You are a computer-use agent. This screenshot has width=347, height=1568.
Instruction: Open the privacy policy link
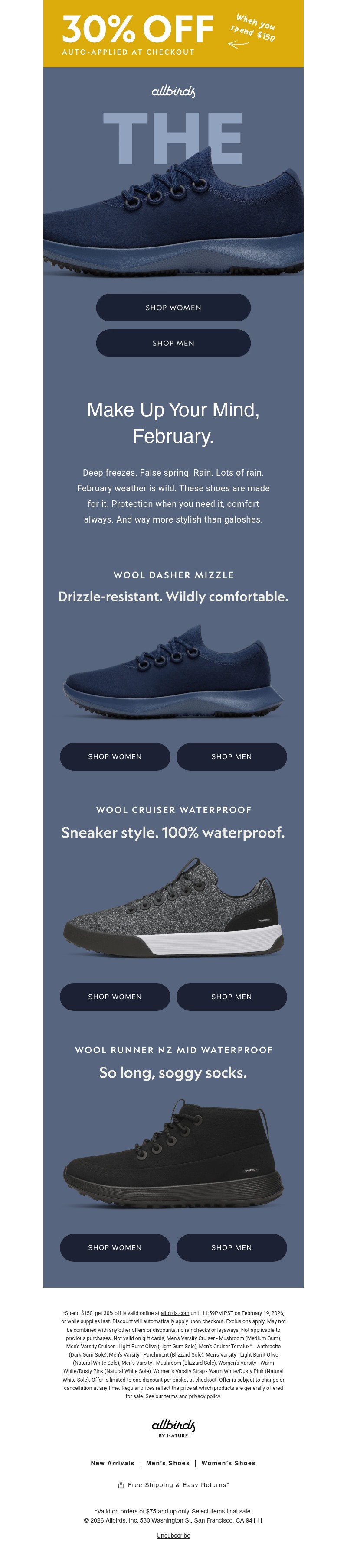205,1396
